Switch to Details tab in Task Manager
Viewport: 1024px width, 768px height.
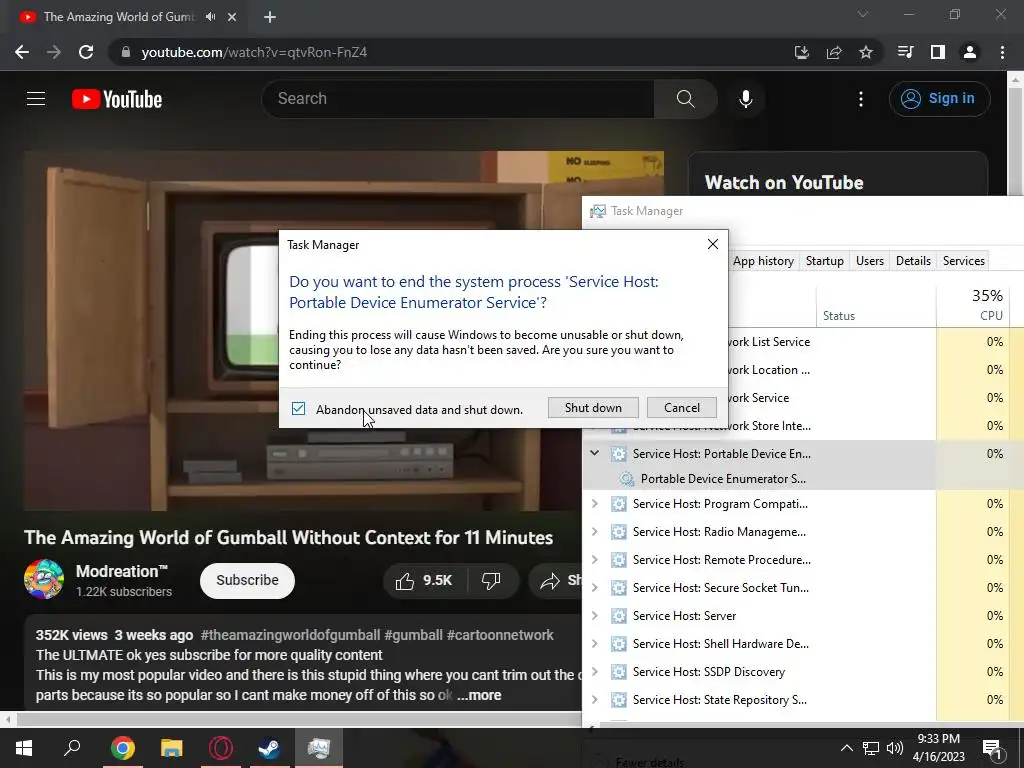(x=913, y=261)
